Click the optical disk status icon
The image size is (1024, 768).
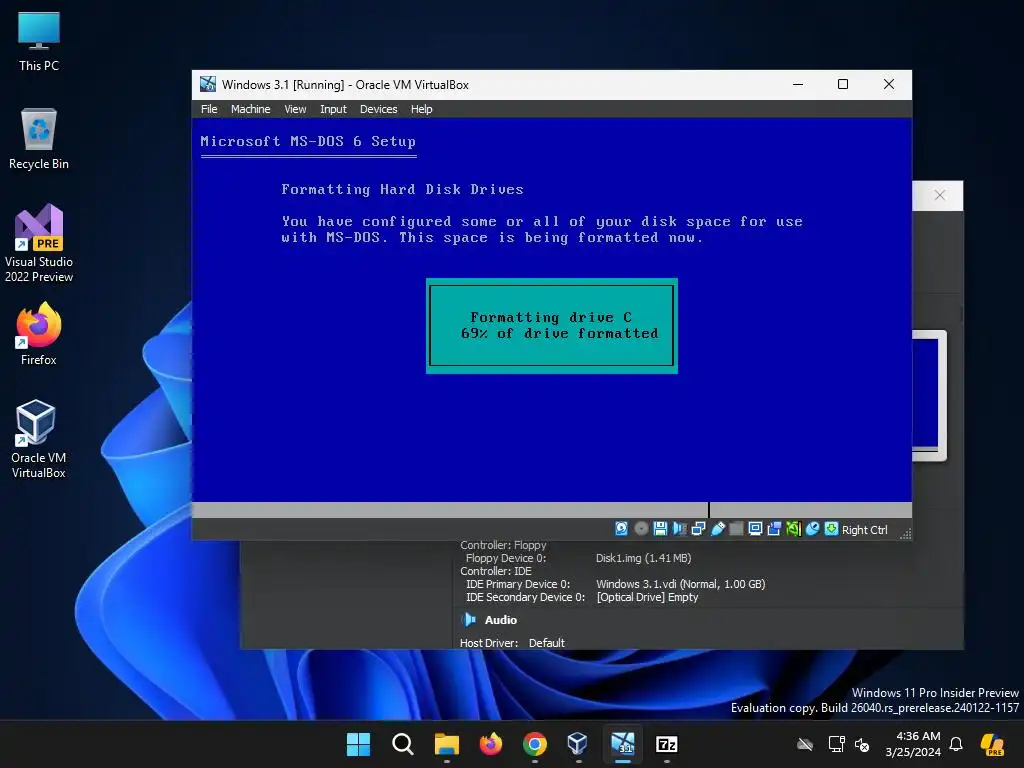[641, 529]
